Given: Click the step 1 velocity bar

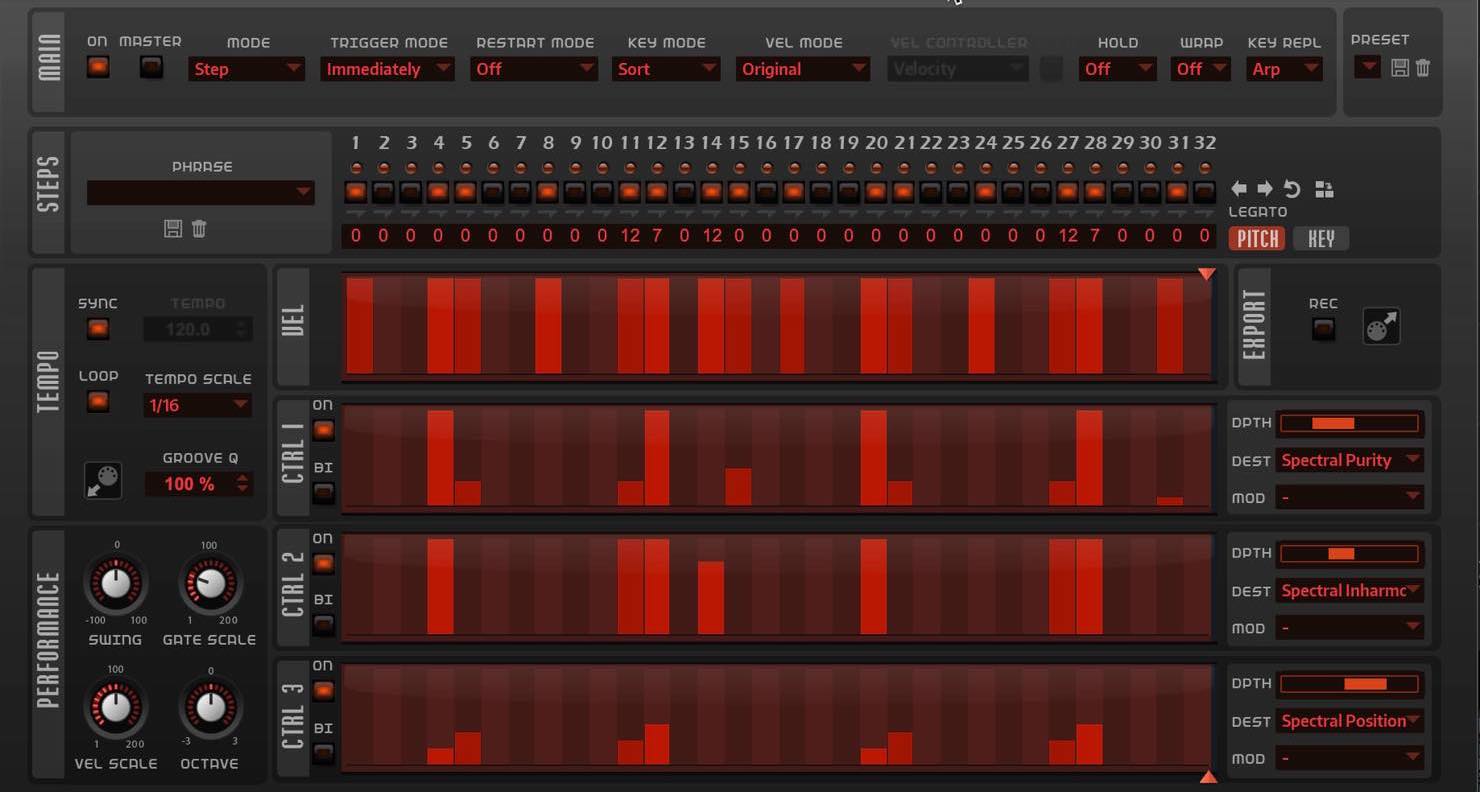Looking at the screenshot, I should 360,326.
